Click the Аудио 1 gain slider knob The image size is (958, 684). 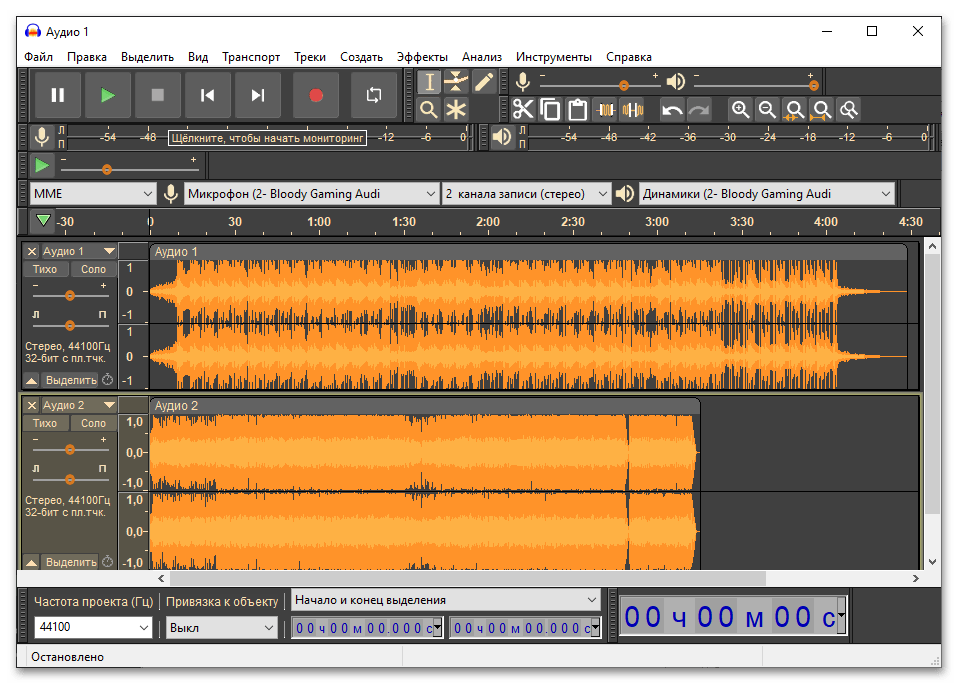coord(70,295)
